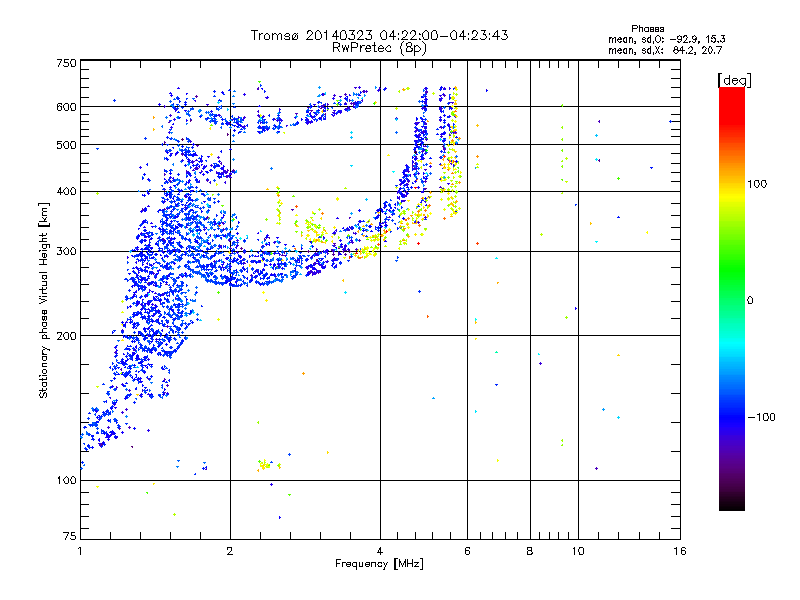Click the frequency axis tick "8"
800x600 pixels.
click(530, 551)
